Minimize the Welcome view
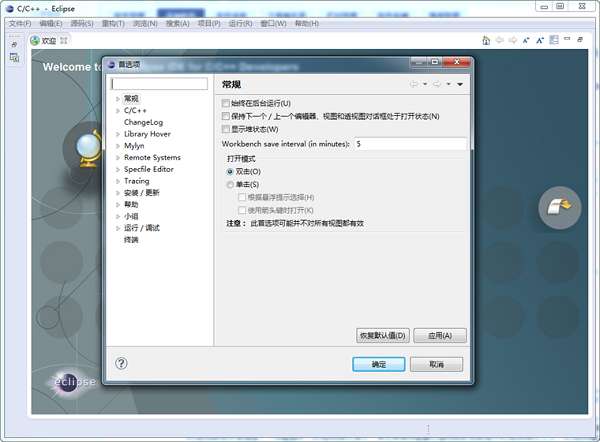This screenshot has width=600, height=442. pos(567,39)
